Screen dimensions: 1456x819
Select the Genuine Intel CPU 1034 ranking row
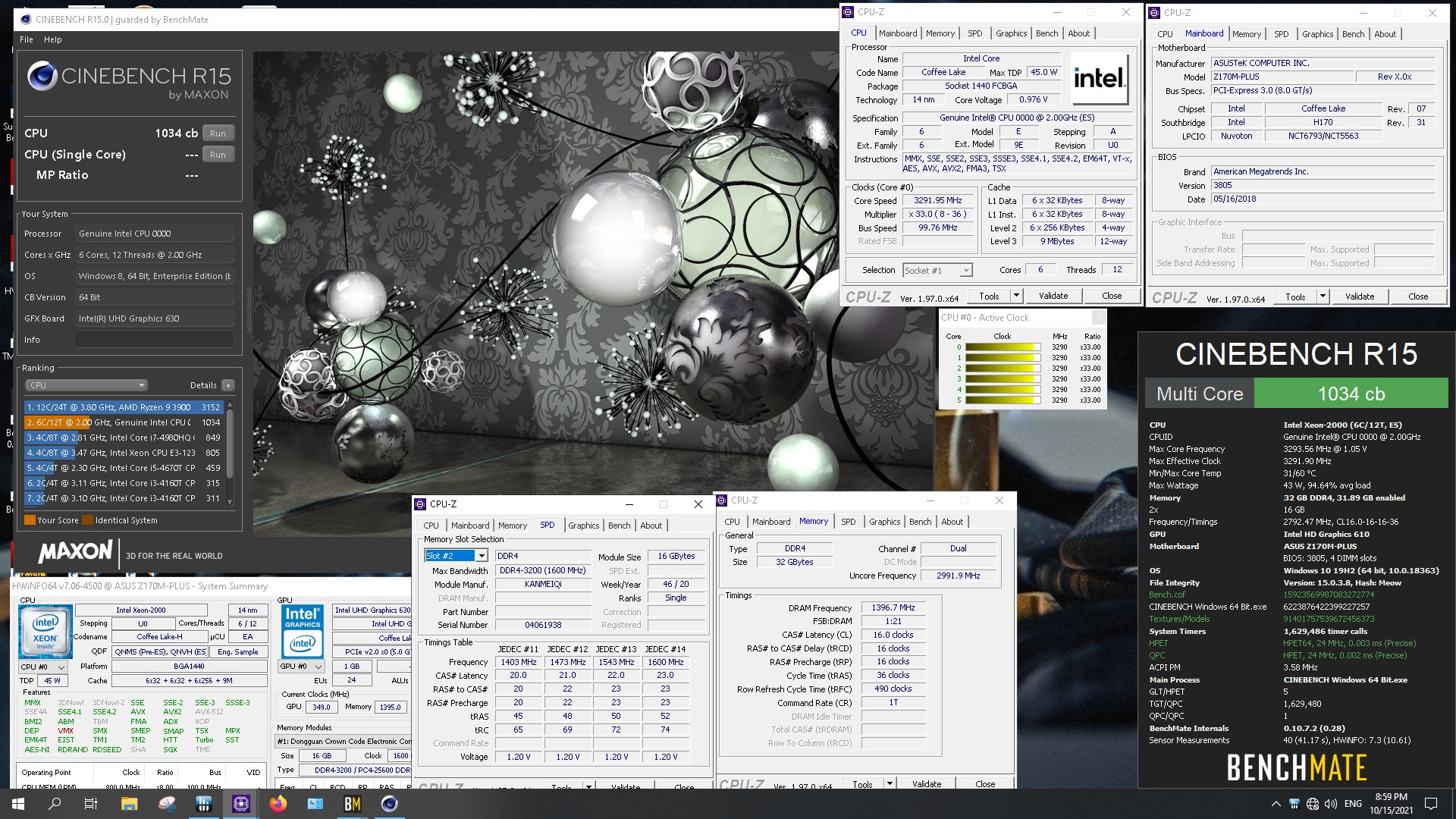tap(124, 422)
